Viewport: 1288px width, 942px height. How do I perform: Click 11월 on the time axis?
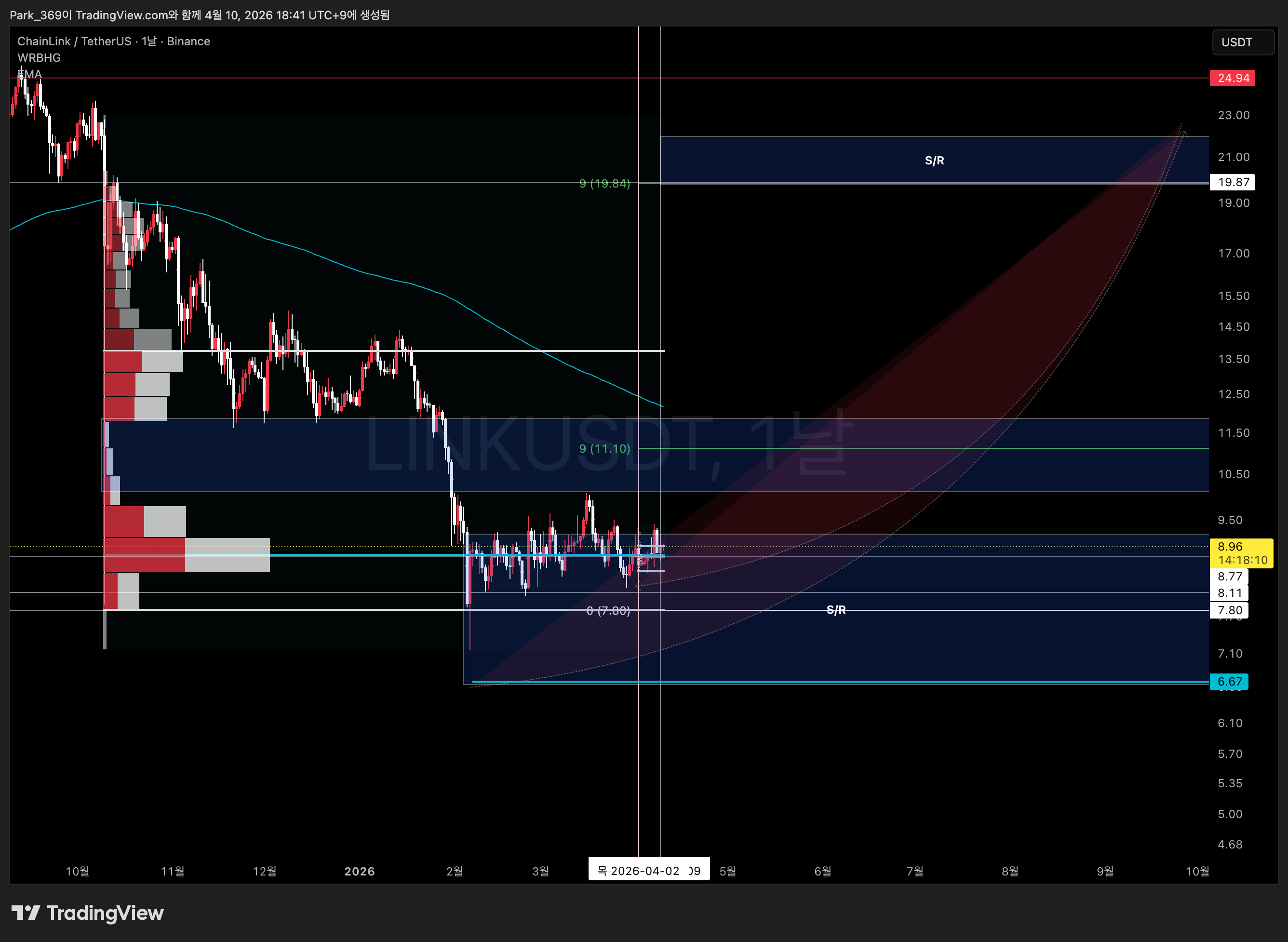point(172,871)
